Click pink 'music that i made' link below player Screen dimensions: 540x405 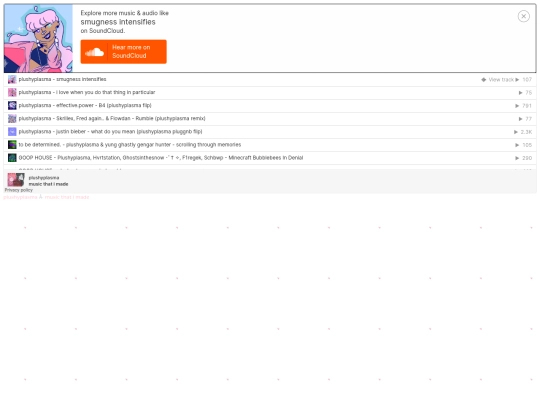(67, 197)
